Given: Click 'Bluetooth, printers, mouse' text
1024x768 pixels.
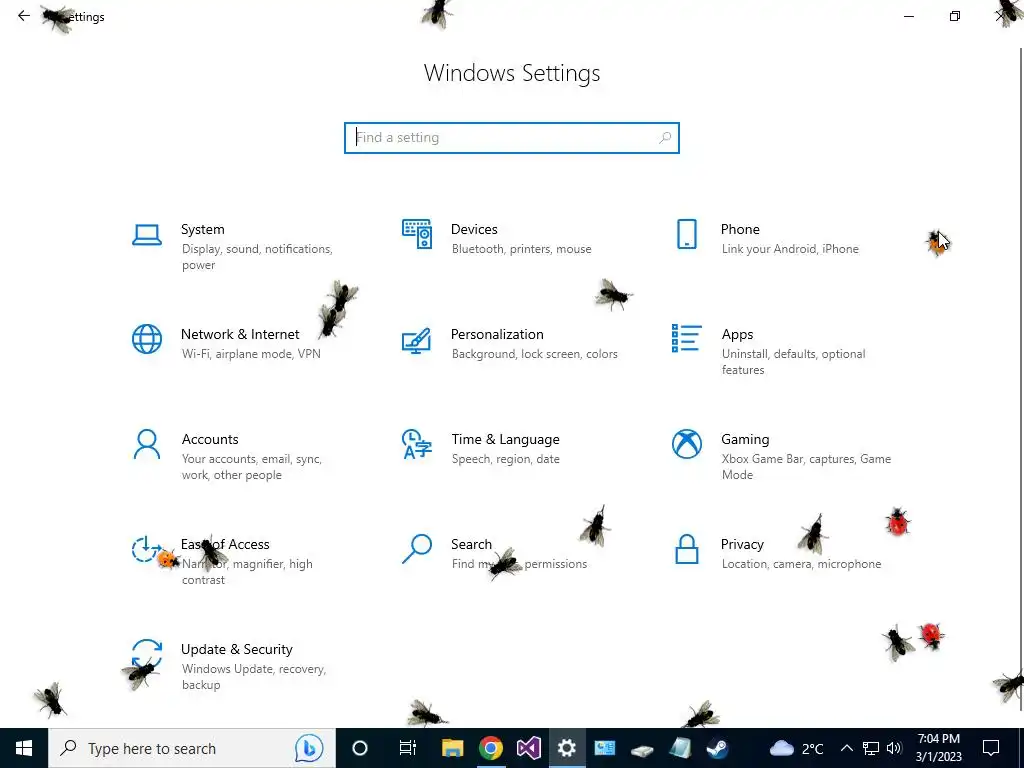Looking at the screenshot, I should click(521, 249).
